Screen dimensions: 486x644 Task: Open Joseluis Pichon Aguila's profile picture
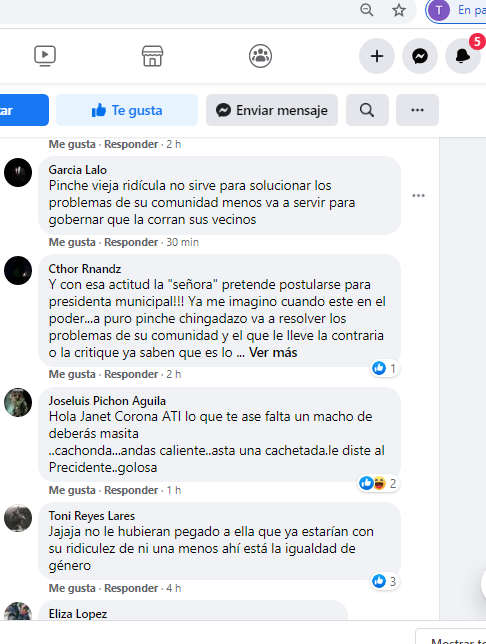point(18,402)
